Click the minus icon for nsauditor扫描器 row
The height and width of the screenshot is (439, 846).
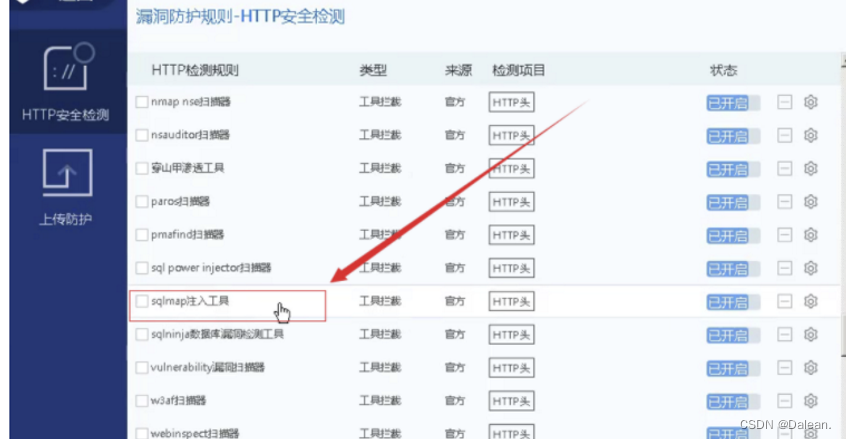(x=785, y=135)
